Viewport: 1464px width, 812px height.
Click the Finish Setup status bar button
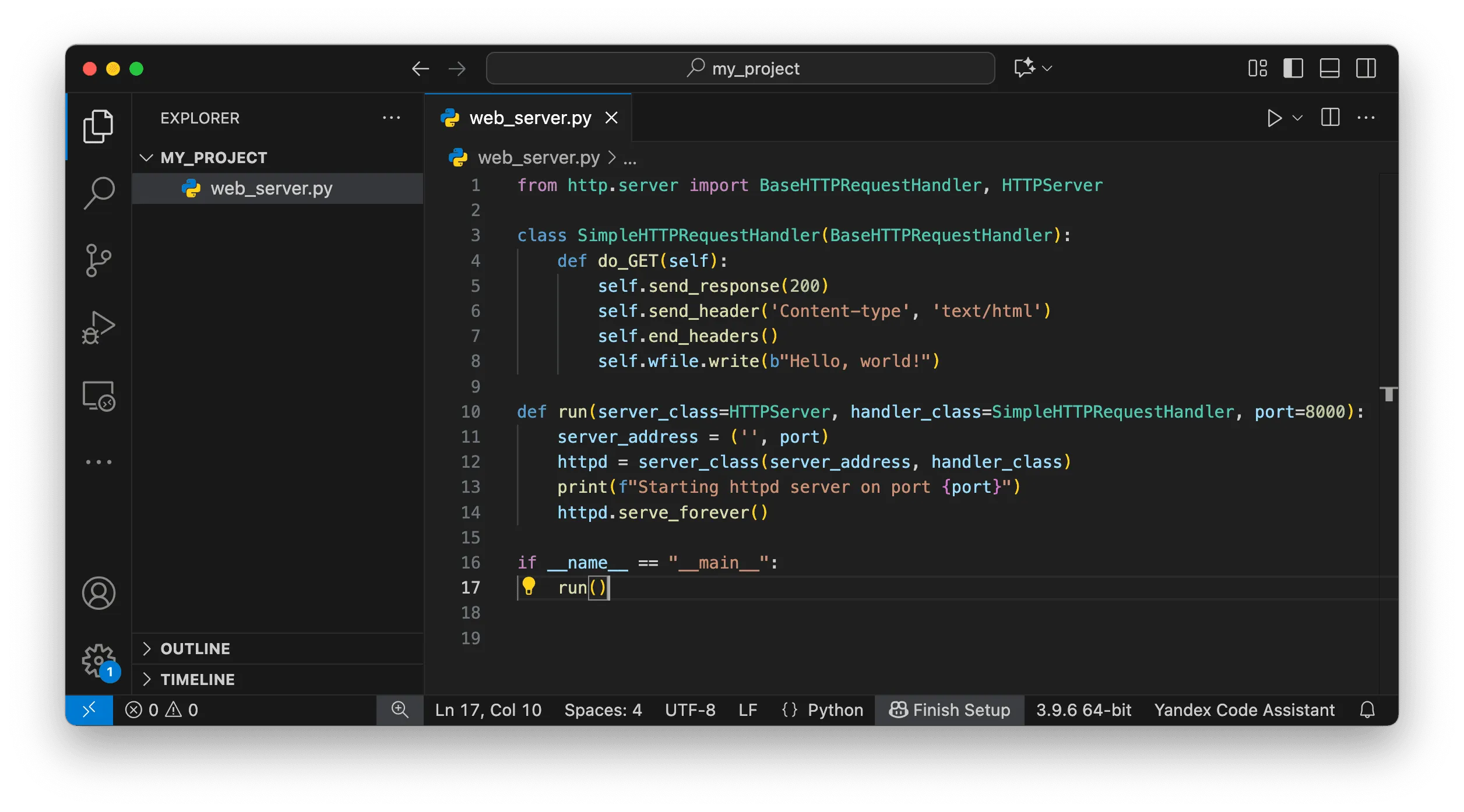[949, 710]
